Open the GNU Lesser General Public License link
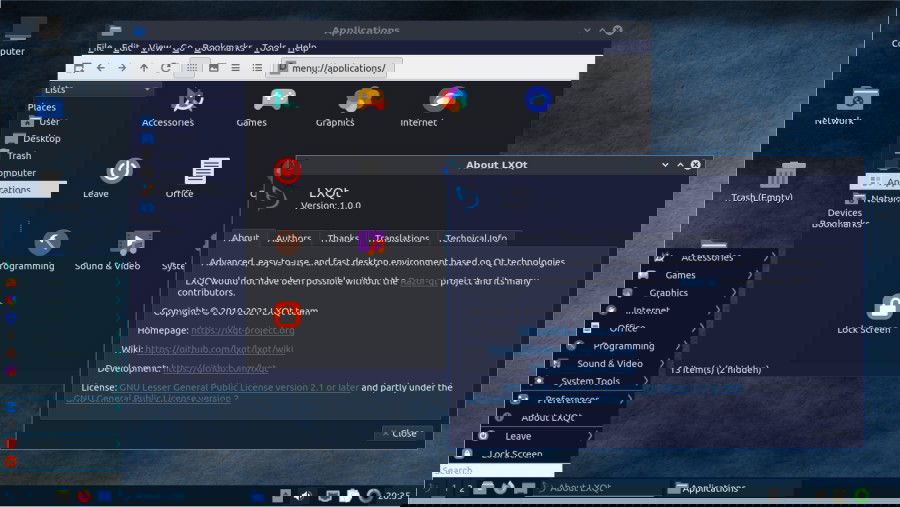 tap(239, 387)
